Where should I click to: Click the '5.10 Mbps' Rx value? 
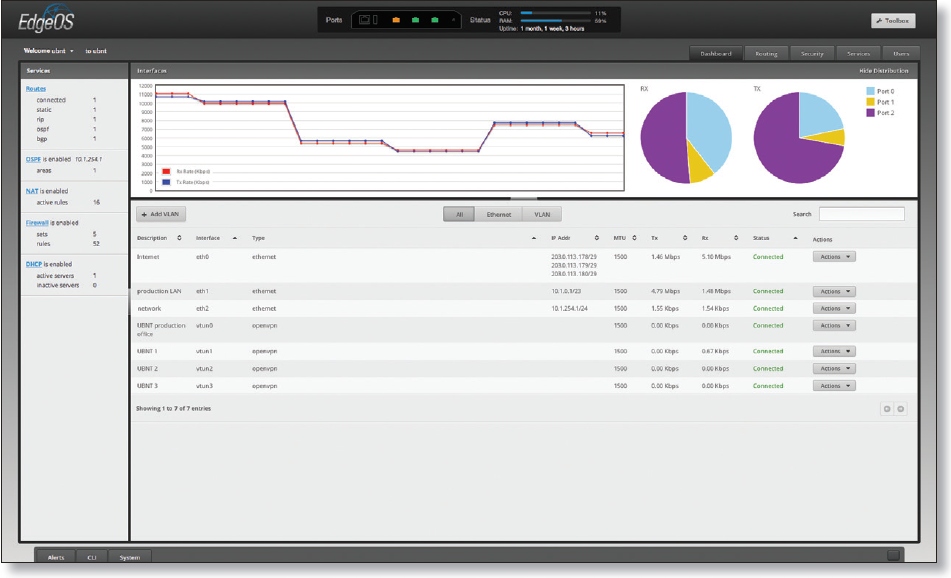pos(716,257)
